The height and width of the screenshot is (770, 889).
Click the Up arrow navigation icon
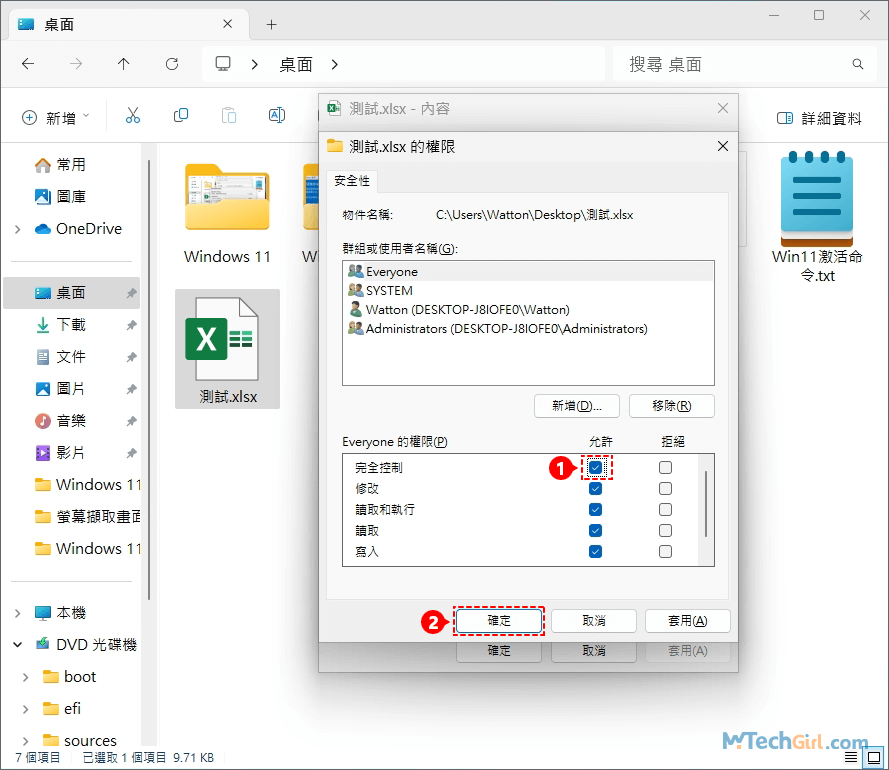123,64
